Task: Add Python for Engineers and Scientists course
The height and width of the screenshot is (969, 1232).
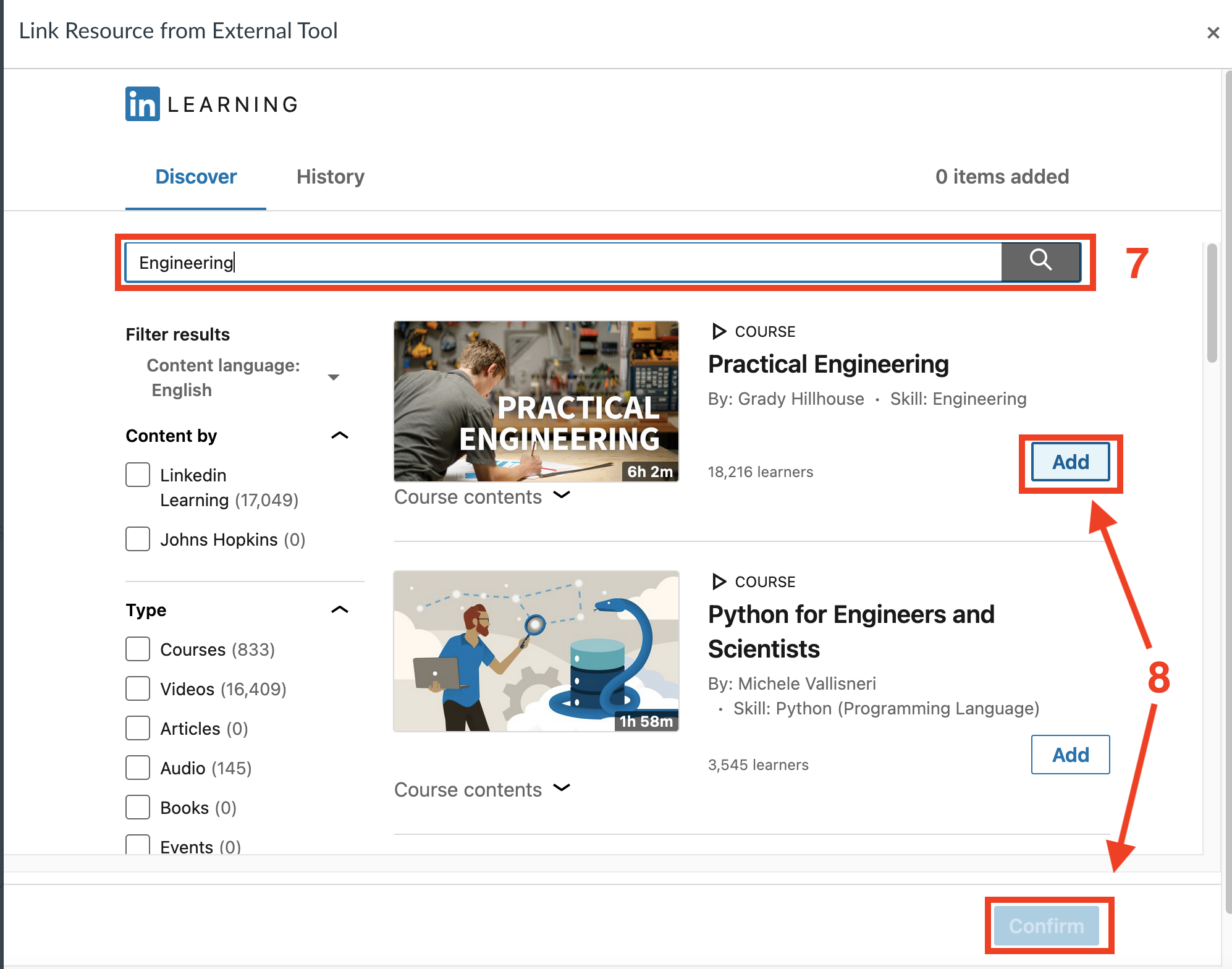Action: [1071, 755]
